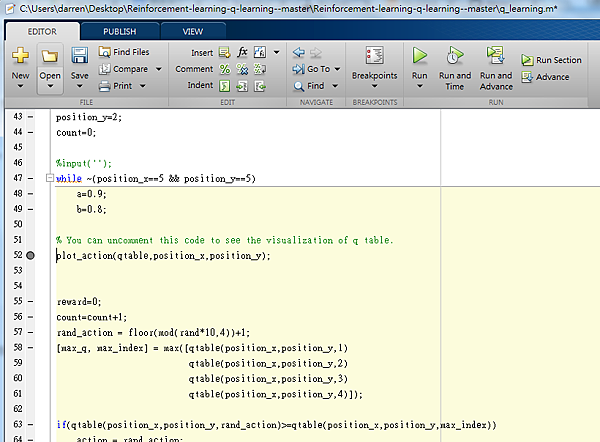
Task: Click the Insert function fx icon
Action: (242, 51)
